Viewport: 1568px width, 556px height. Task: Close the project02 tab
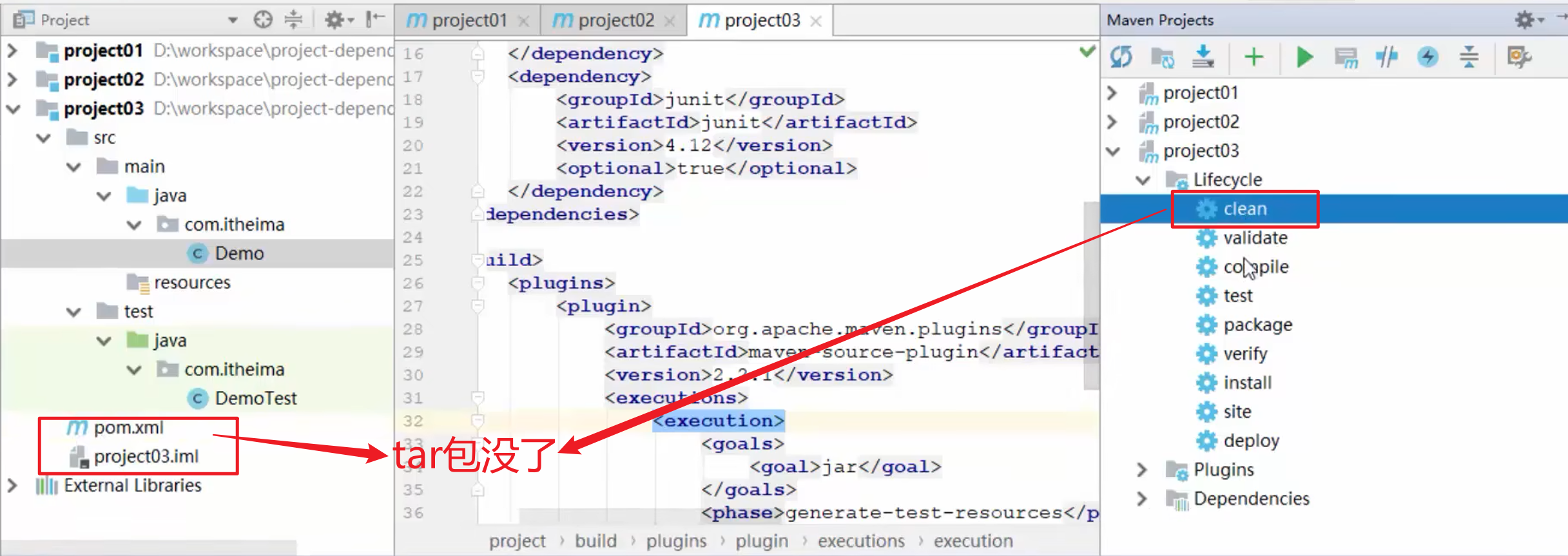(x=670, y=21)
